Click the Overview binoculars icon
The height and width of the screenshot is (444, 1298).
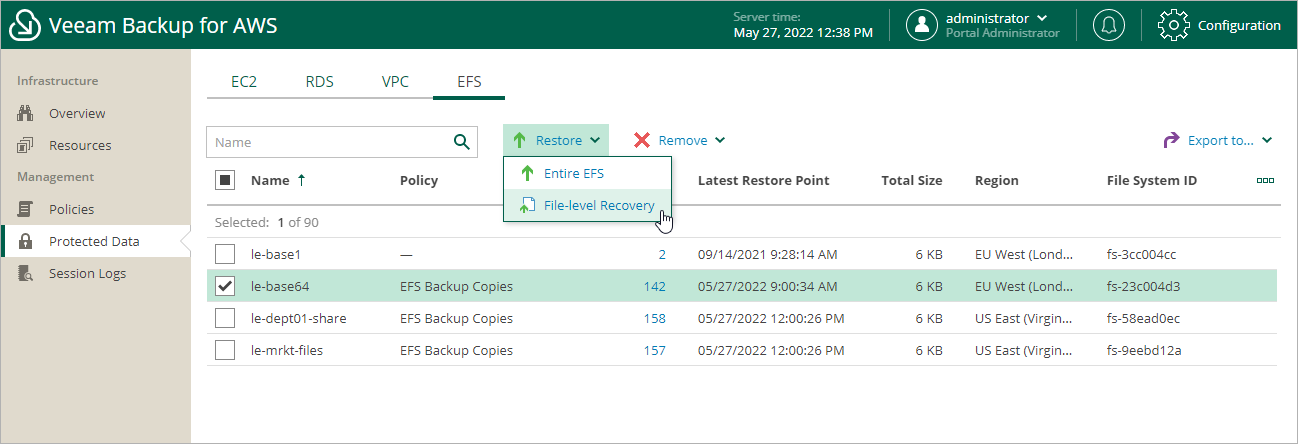coord(26,114)
